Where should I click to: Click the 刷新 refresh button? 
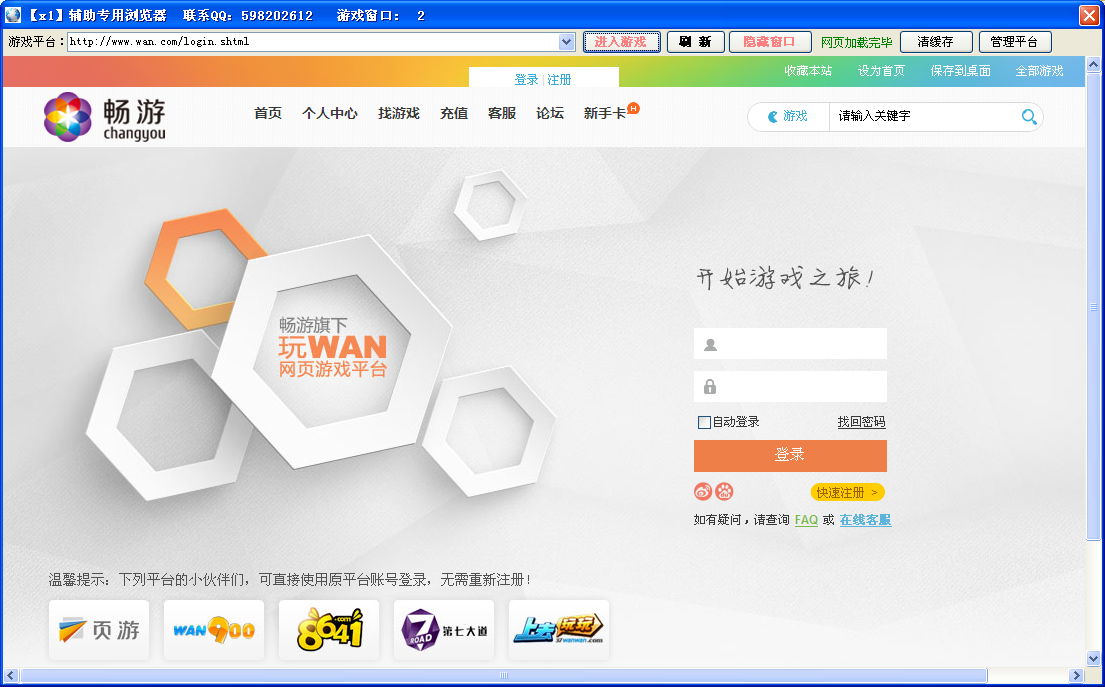pos(696,42)
